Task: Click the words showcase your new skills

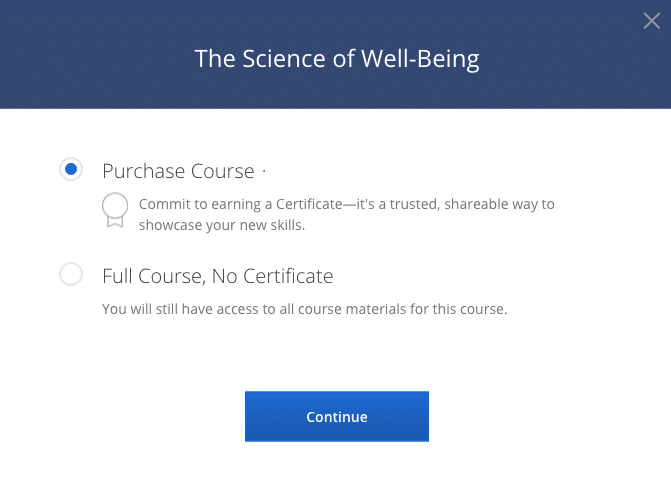Action: click(x=221, y=226)
